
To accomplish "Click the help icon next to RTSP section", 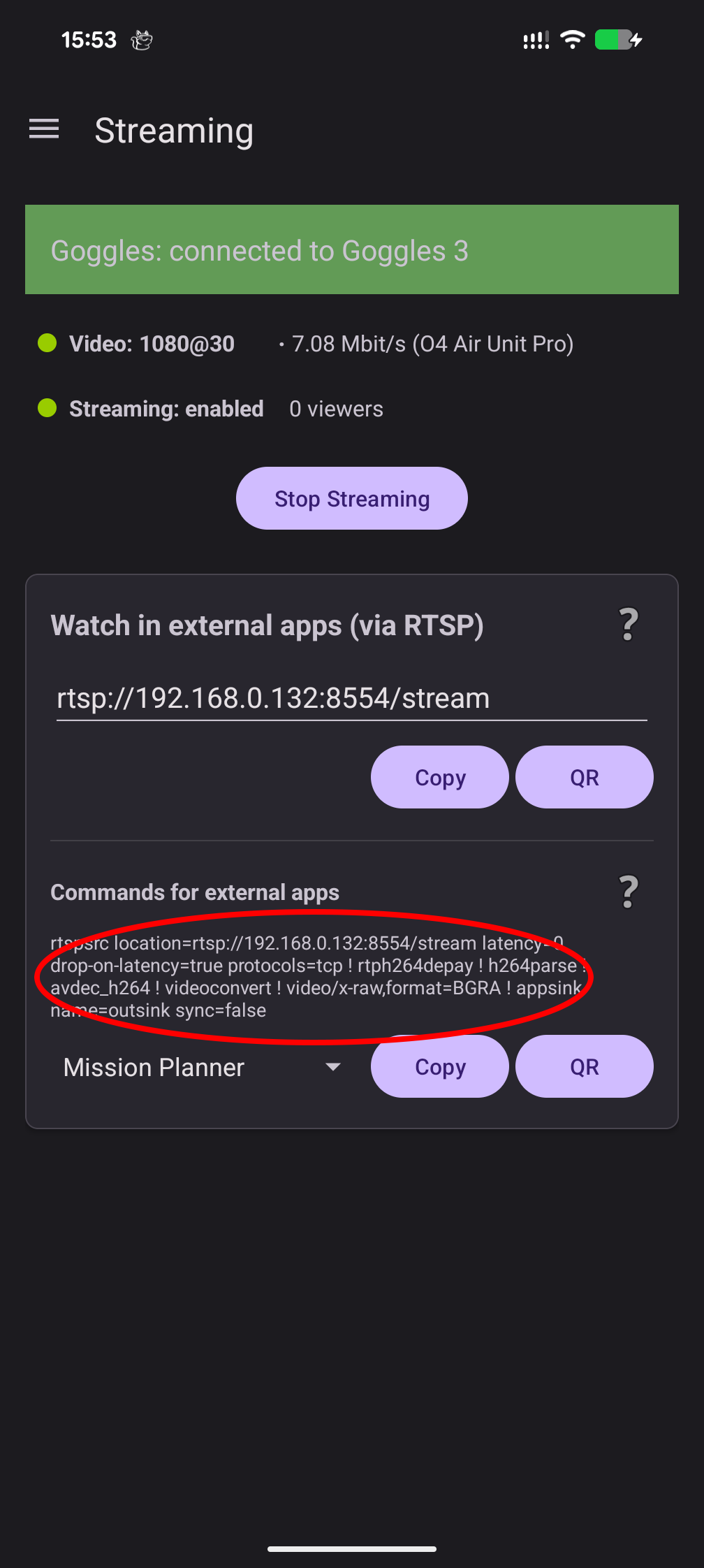I will click(x=628, y=624).
